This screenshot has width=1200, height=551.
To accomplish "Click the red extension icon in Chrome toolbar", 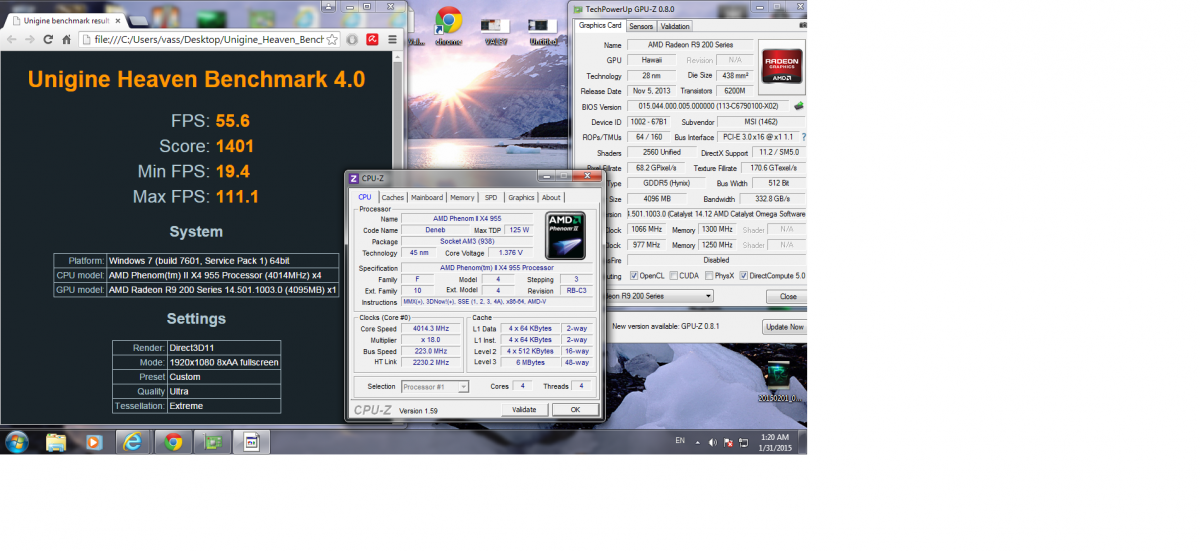I will 372,39.
